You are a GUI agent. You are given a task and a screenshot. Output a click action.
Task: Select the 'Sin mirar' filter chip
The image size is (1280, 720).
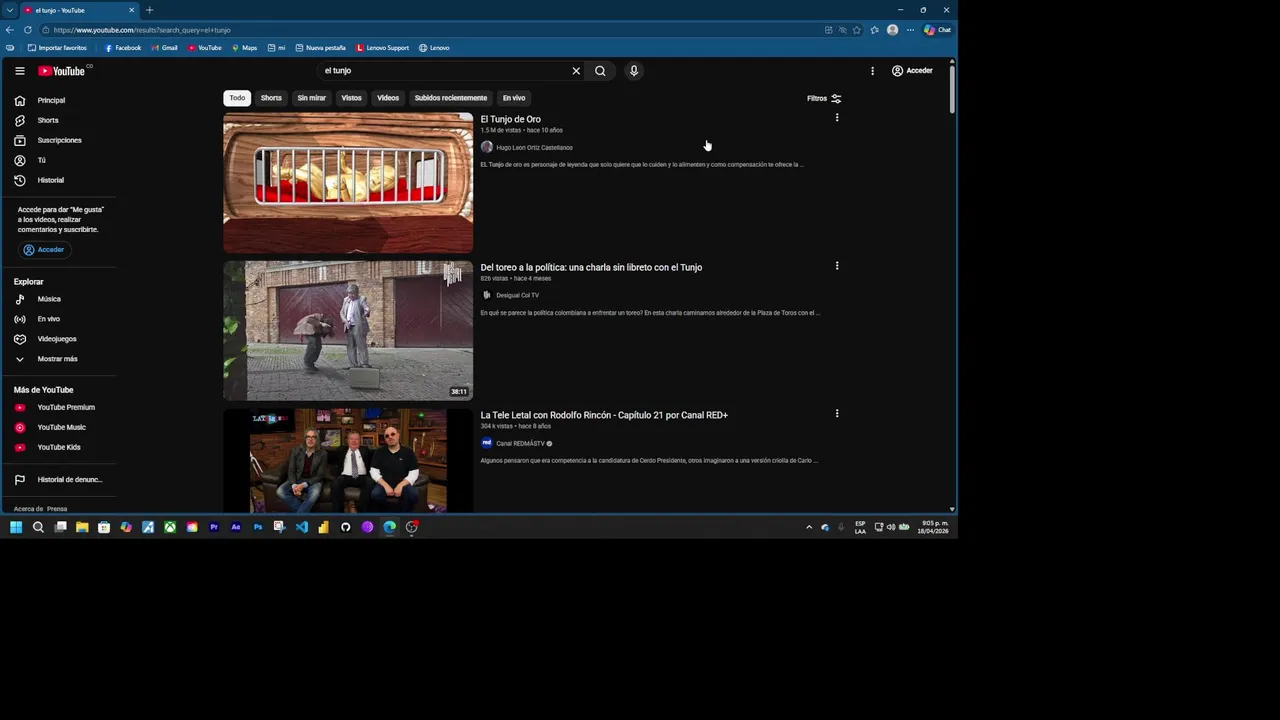click(311, 98)
